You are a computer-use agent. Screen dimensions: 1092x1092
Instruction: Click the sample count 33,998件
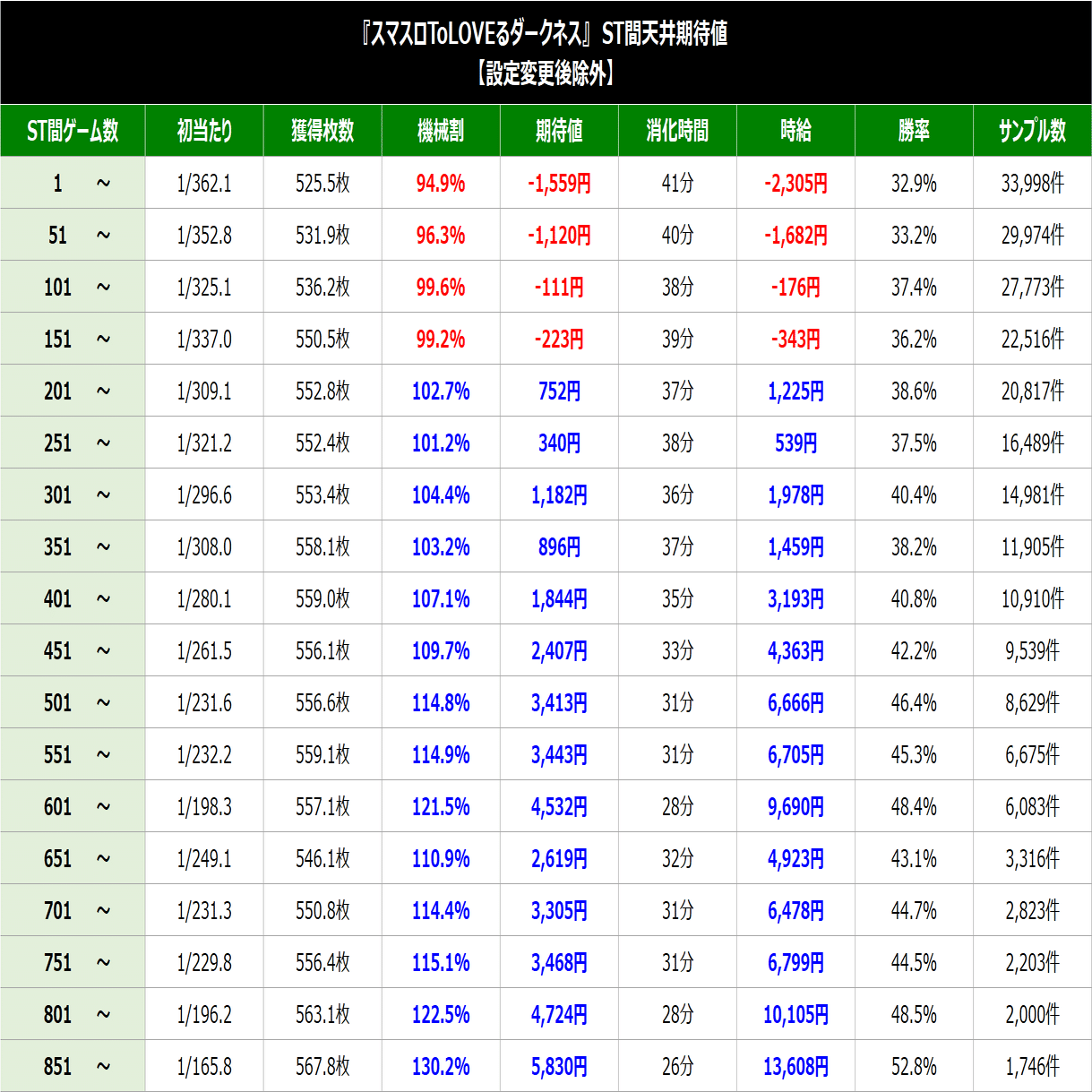[1032, 184]
